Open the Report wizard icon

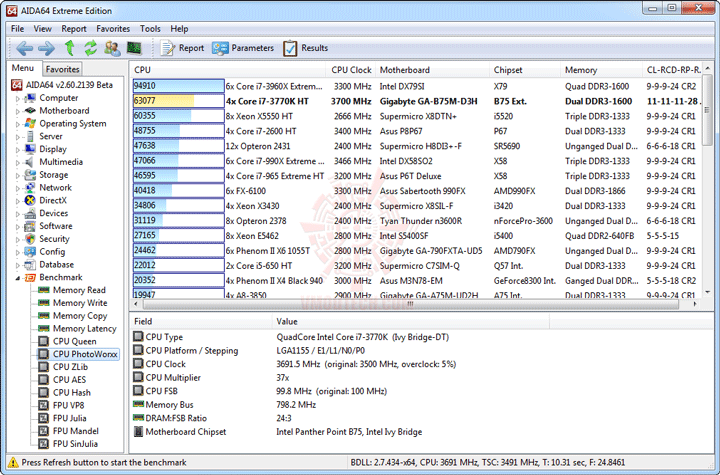(x=167, y=48)
